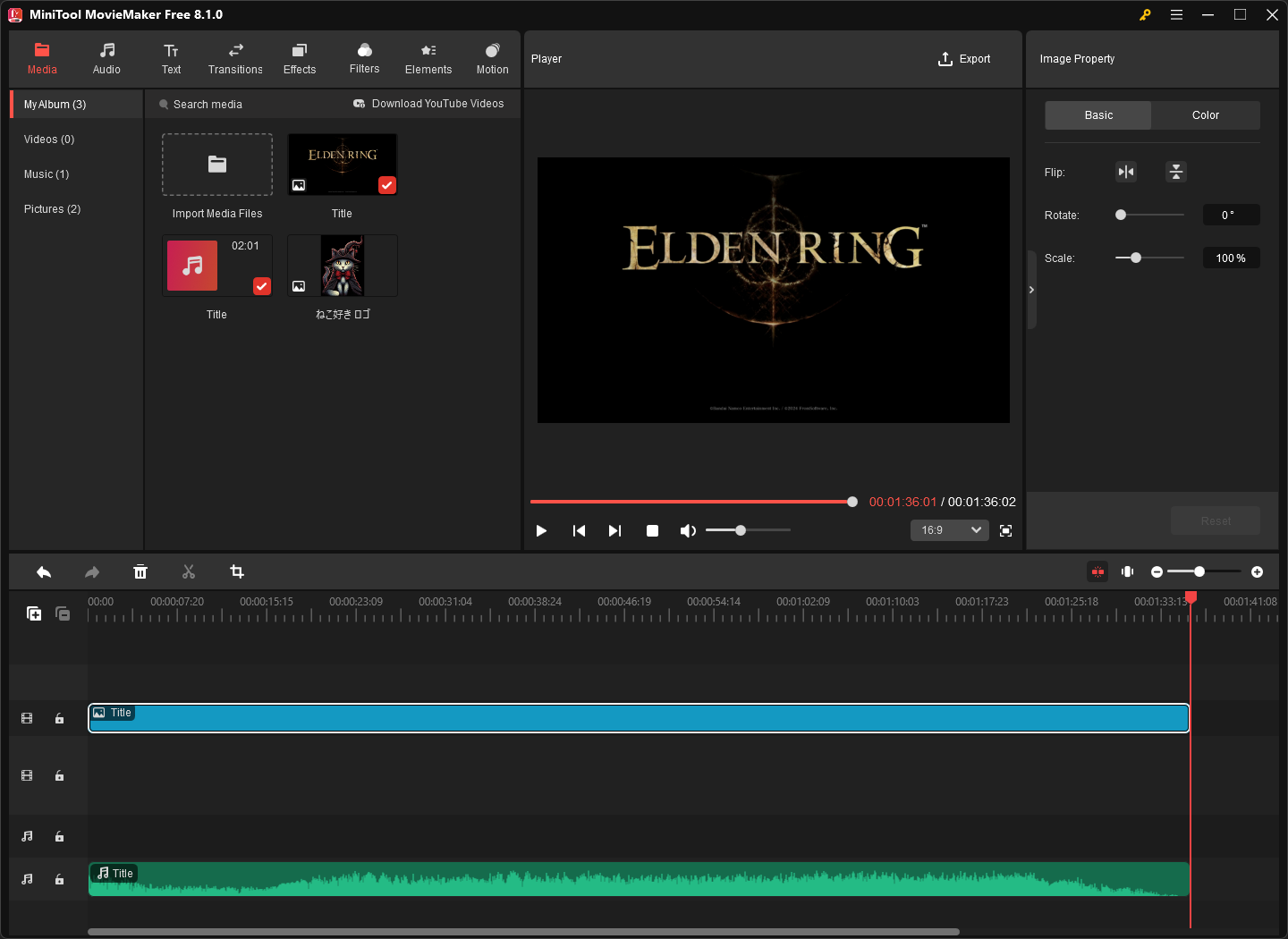Switch to the Basic property tab
This screenshot has width=1288, height=939.
click(1098, 115)
